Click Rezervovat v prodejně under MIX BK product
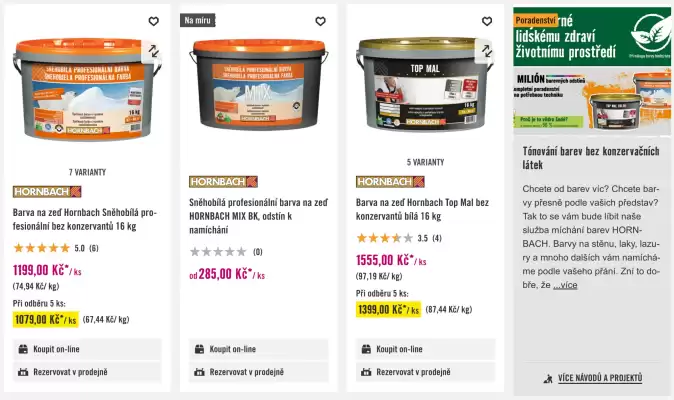This screenshot has width=674, height=400. (x=259, y=372)
